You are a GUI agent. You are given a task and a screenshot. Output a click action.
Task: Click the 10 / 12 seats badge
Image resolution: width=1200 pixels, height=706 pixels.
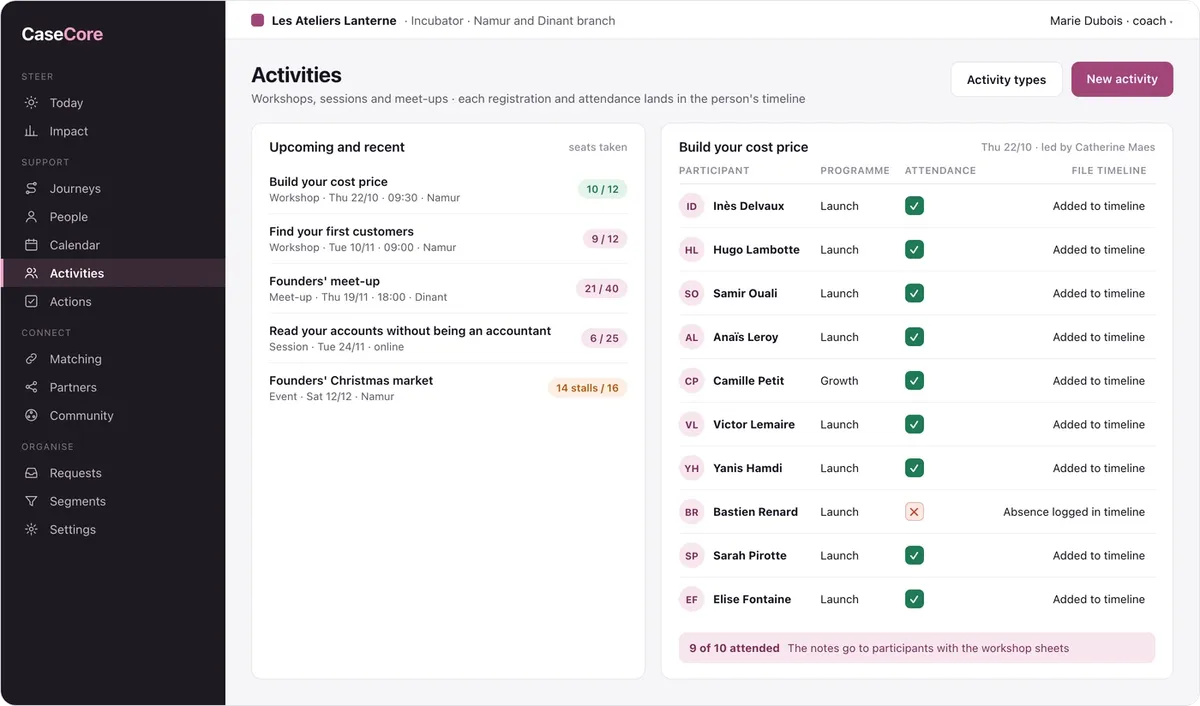click(602, 189)
